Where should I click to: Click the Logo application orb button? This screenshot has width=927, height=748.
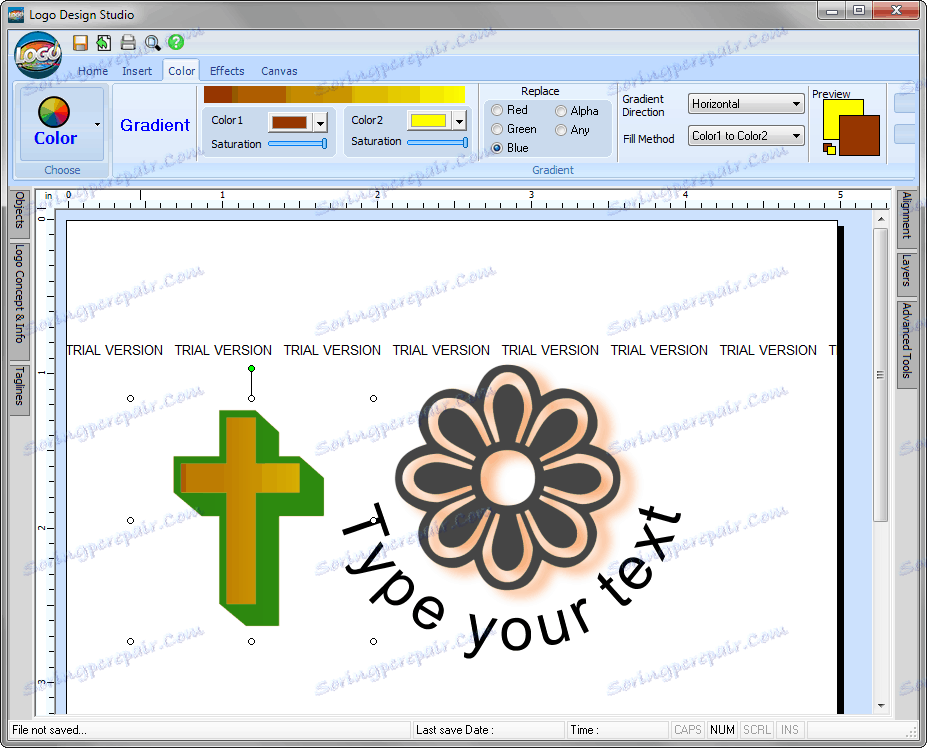(x=38, y=54)
